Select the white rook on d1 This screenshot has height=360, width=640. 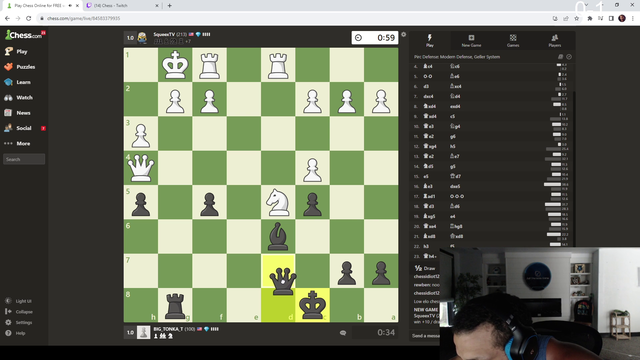point(278,65)
